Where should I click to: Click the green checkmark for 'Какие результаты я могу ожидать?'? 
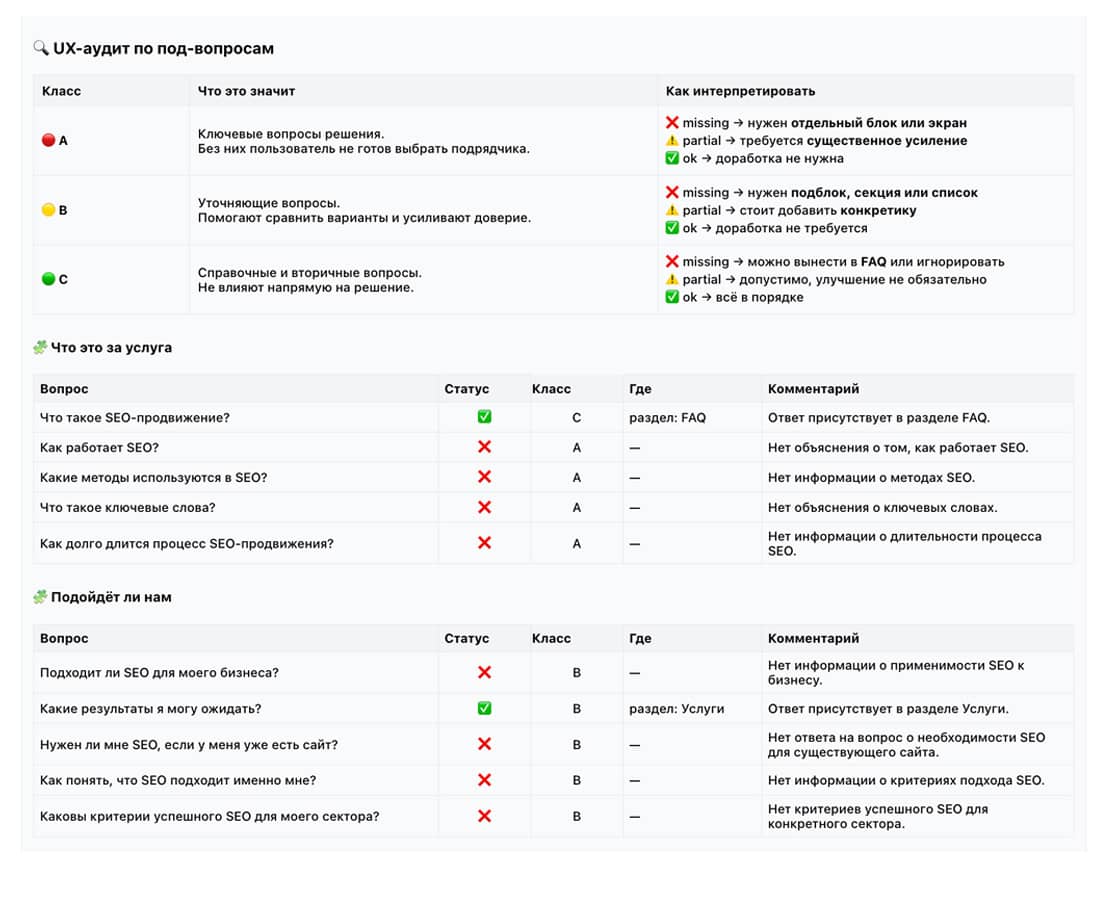484,708
